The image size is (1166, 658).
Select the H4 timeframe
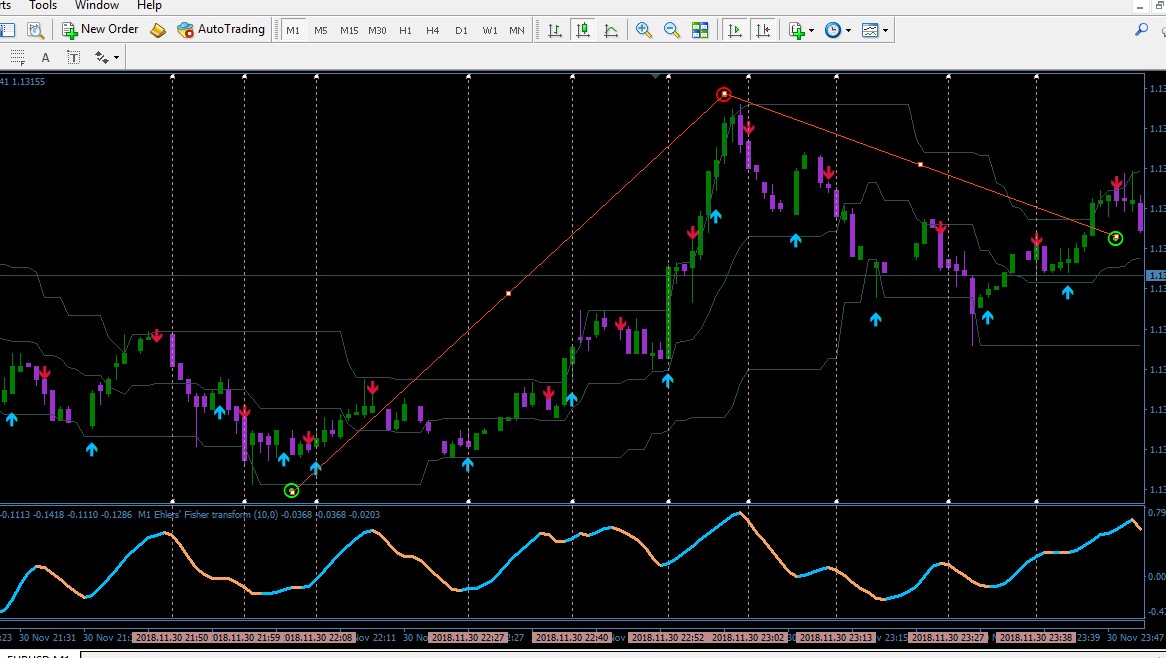(433, 30)
